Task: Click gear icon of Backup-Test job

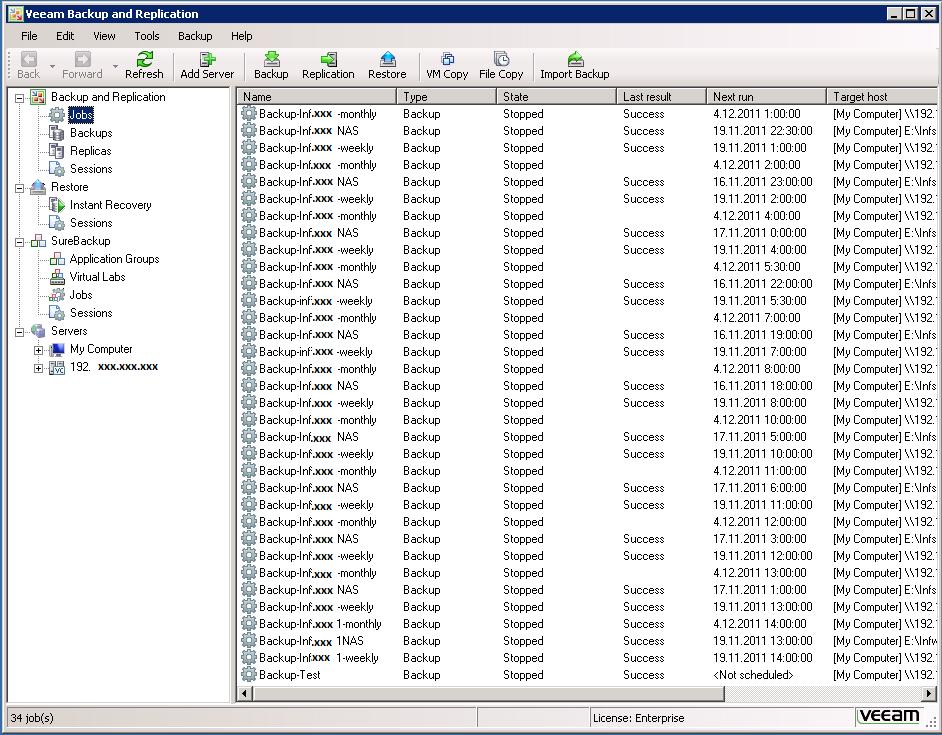Action: 249,674
